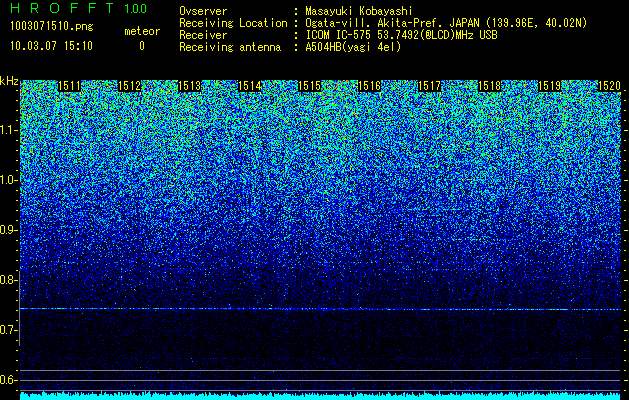Click the HROFFT 1.0.0 title text
Screen dimensions: 629x400
point(79,8)
